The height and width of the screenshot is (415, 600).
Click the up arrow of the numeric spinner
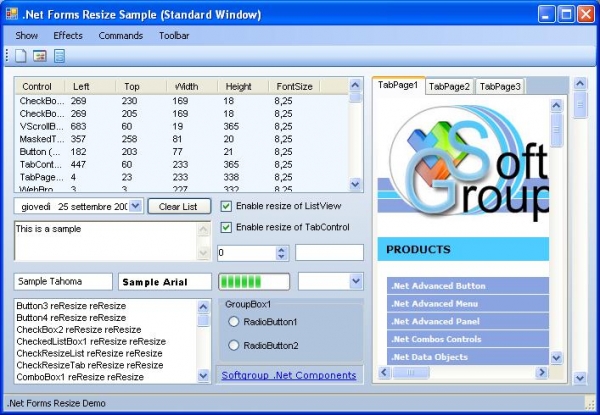(283, 249)
